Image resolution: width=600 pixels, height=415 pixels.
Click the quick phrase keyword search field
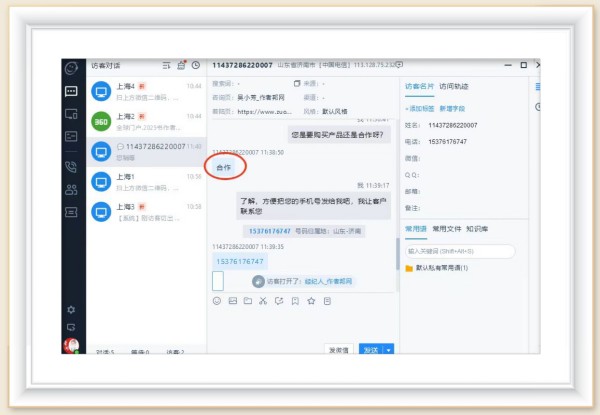click(x=460, y=251)
